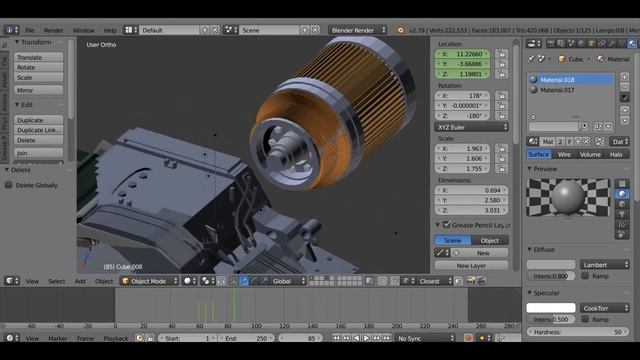
Task: Click the Duplicate button
Action: pyautogui.click(x=39, y=120)
